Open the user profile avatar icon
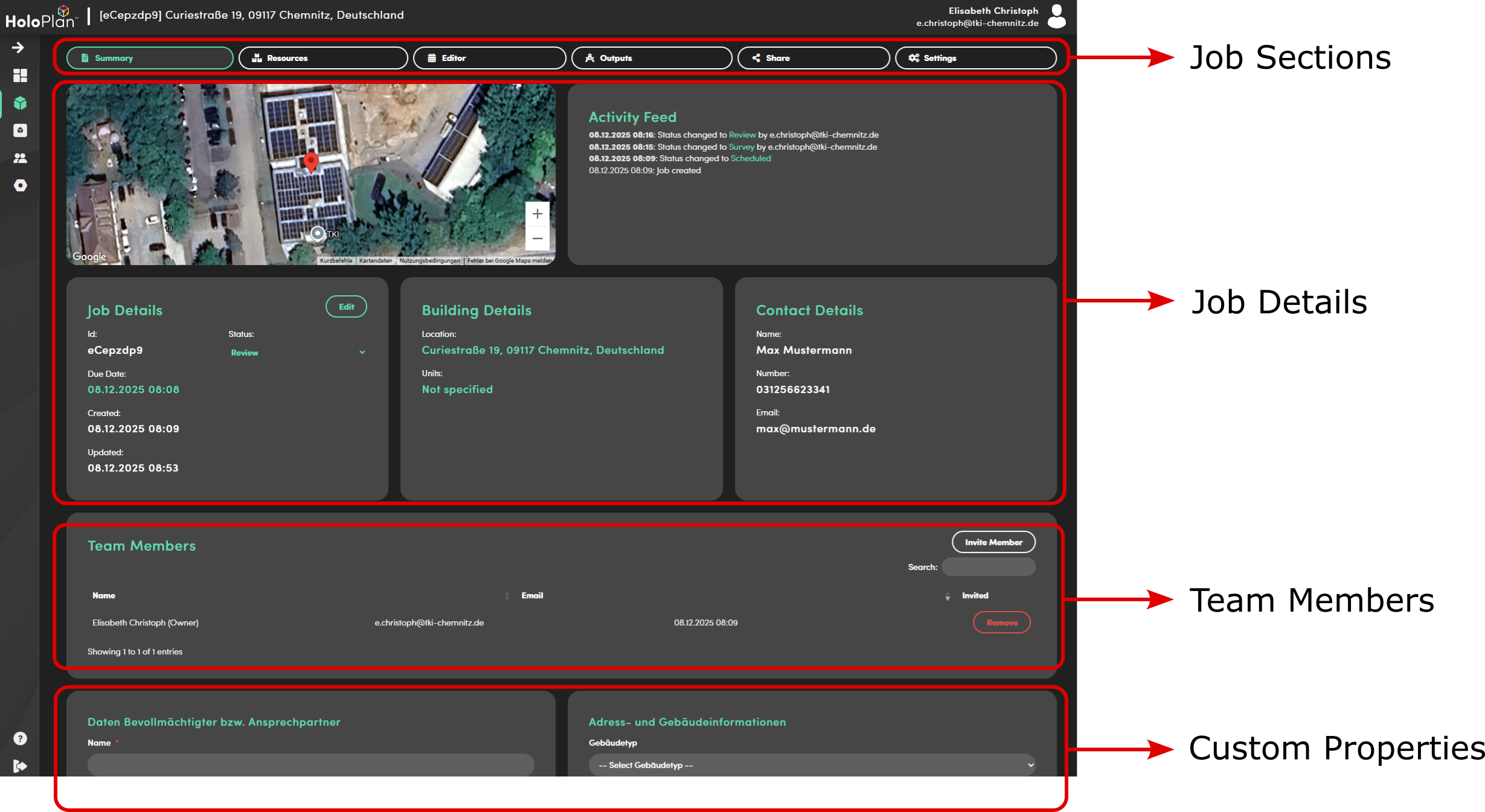This screenshot has height=812, width=1485. 1056,16
